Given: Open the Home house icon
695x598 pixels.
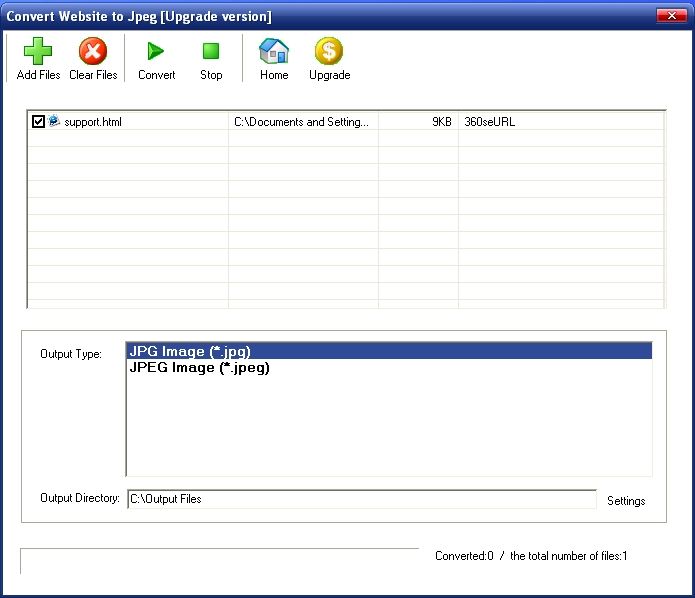Looking at the screenshot, I should click(x=274, y=52).
